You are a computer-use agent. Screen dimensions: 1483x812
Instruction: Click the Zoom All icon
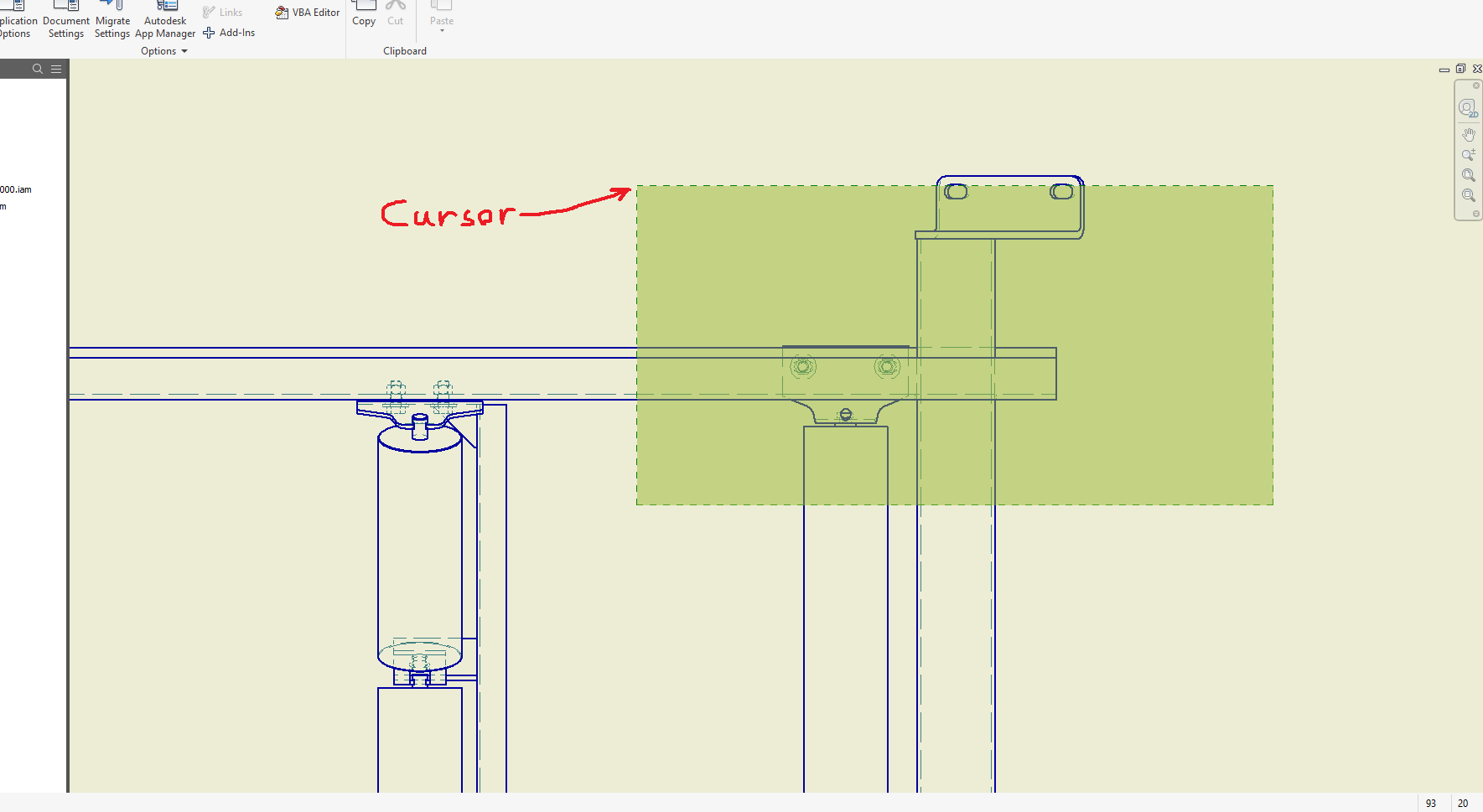1469,175
